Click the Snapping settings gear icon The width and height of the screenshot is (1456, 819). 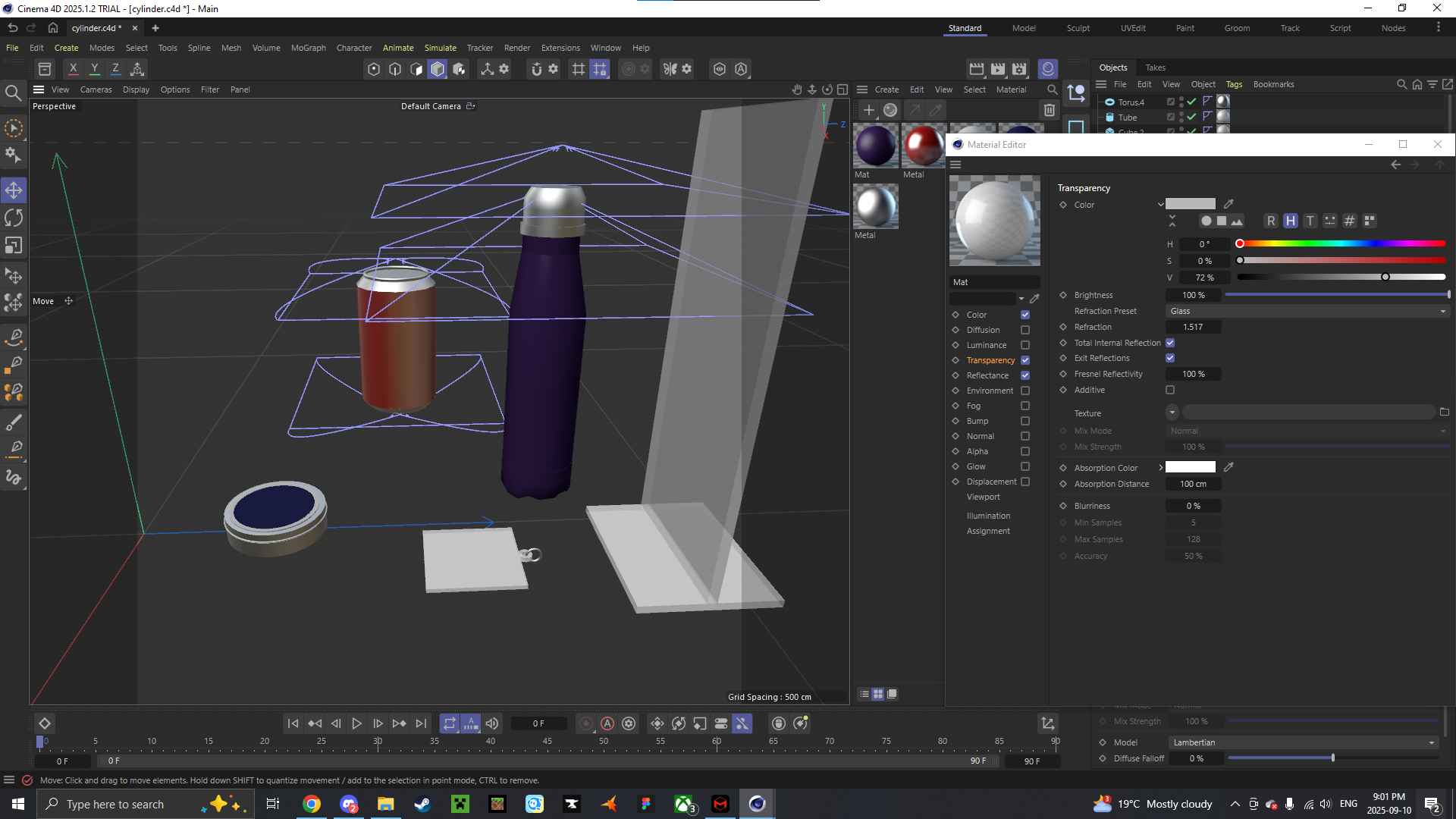(554, 69)
